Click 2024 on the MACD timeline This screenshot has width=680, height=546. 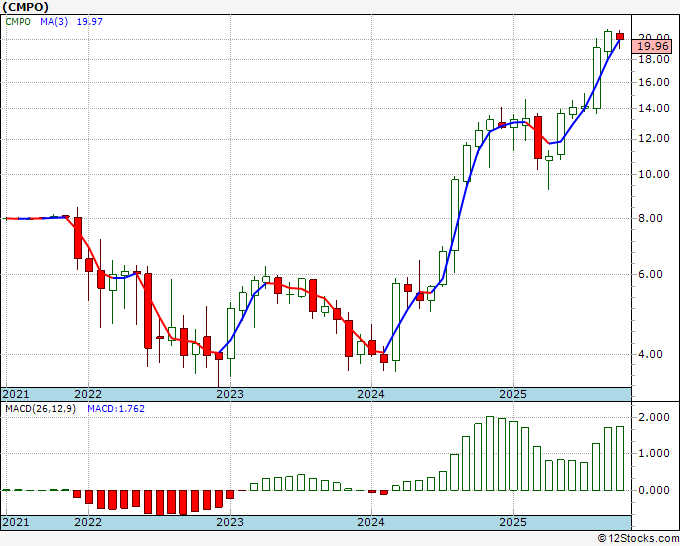(371, 522)
